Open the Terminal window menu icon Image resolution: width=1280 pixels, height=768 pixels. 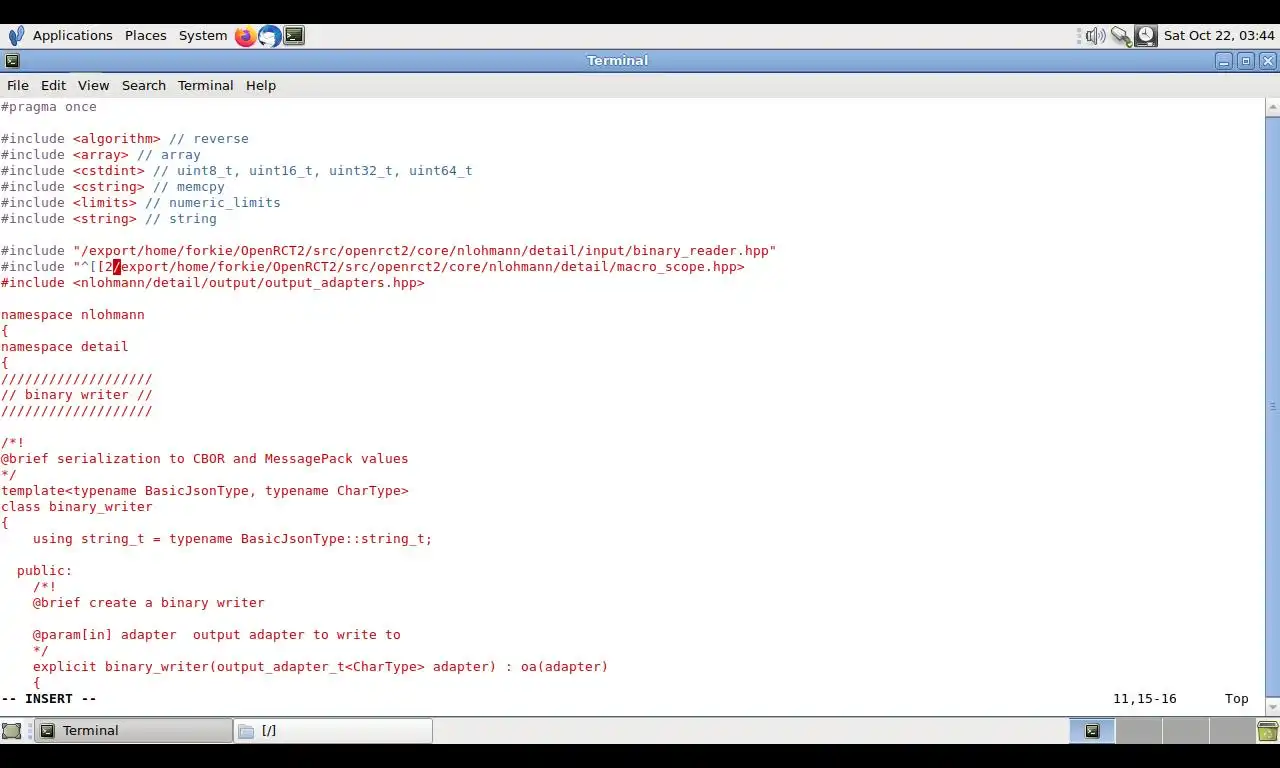click(12, 61)
